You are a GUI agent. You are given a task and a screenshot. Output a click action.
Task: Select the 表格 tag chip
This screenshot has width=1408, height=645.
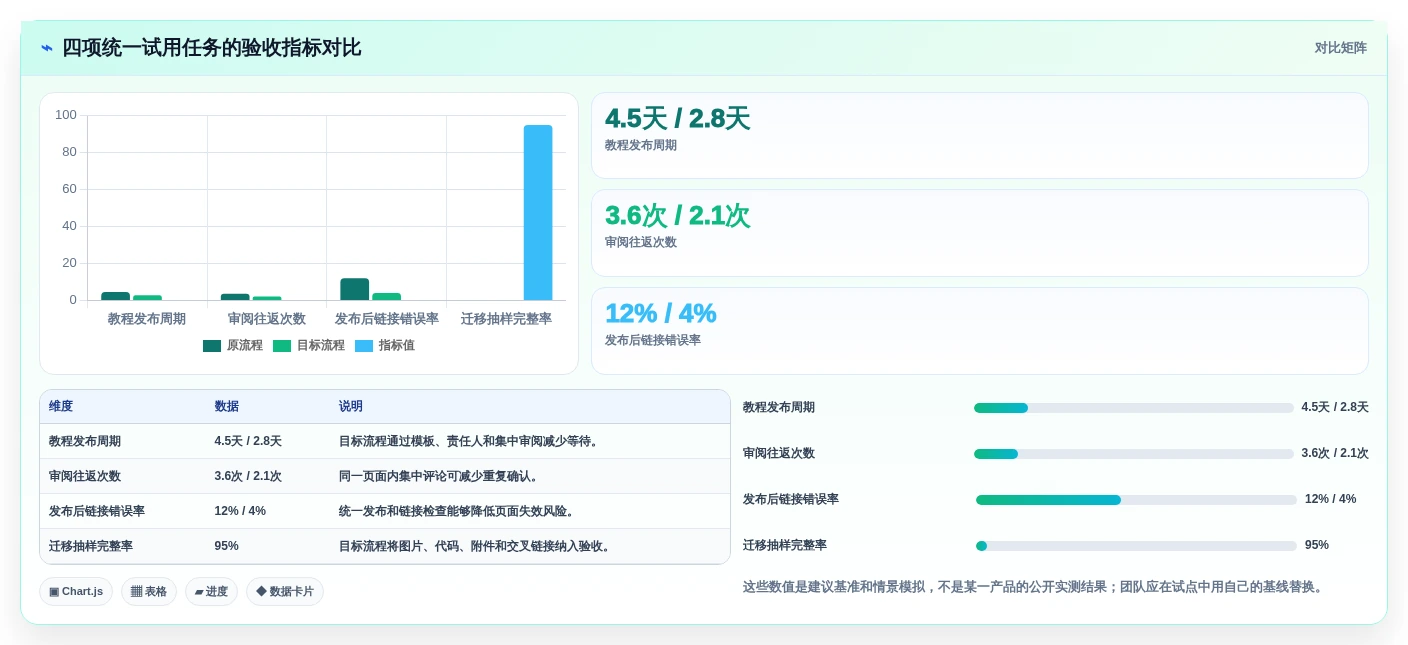149,591
